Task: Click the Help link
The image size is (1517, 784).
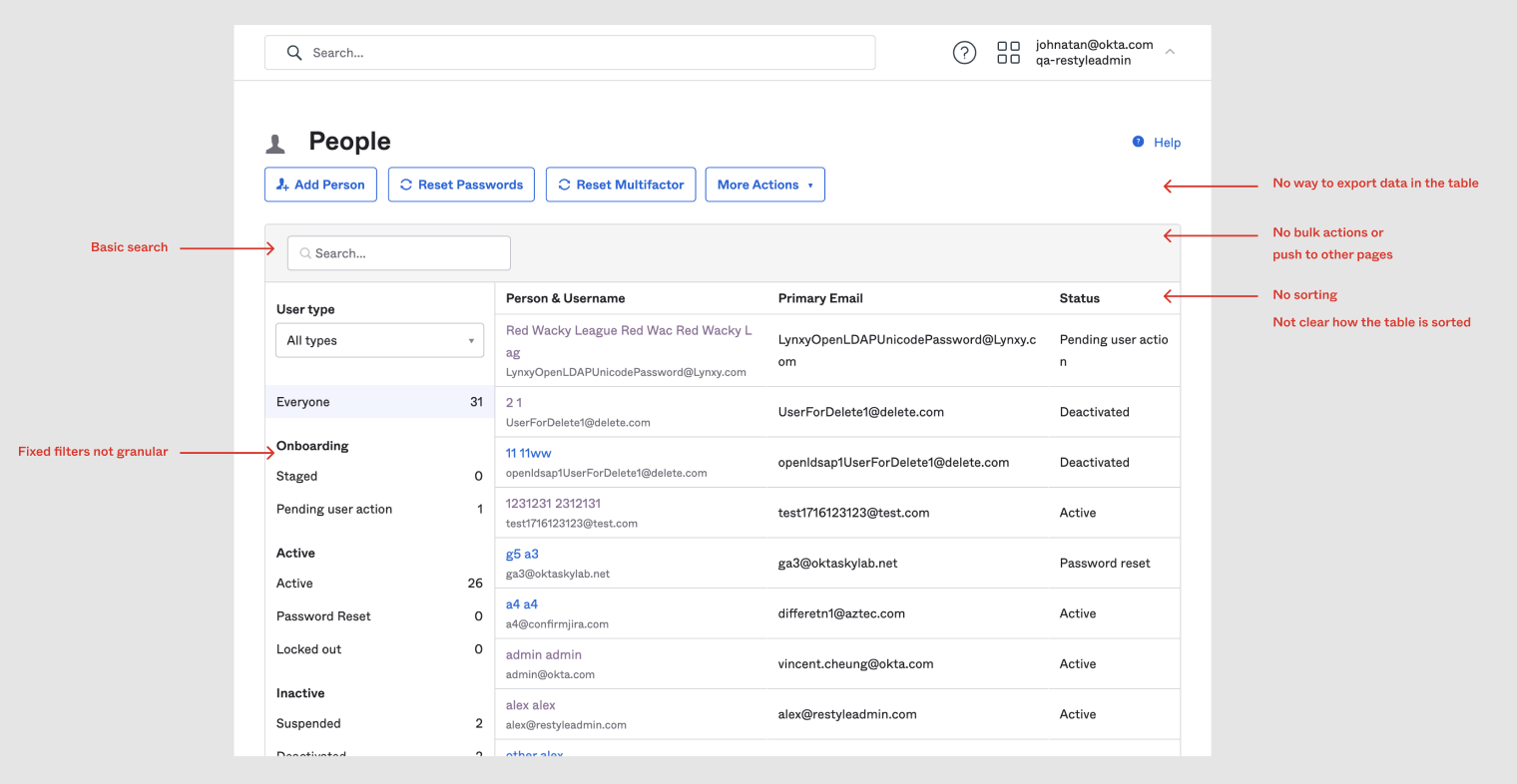Action: (x=1167, y=143)
